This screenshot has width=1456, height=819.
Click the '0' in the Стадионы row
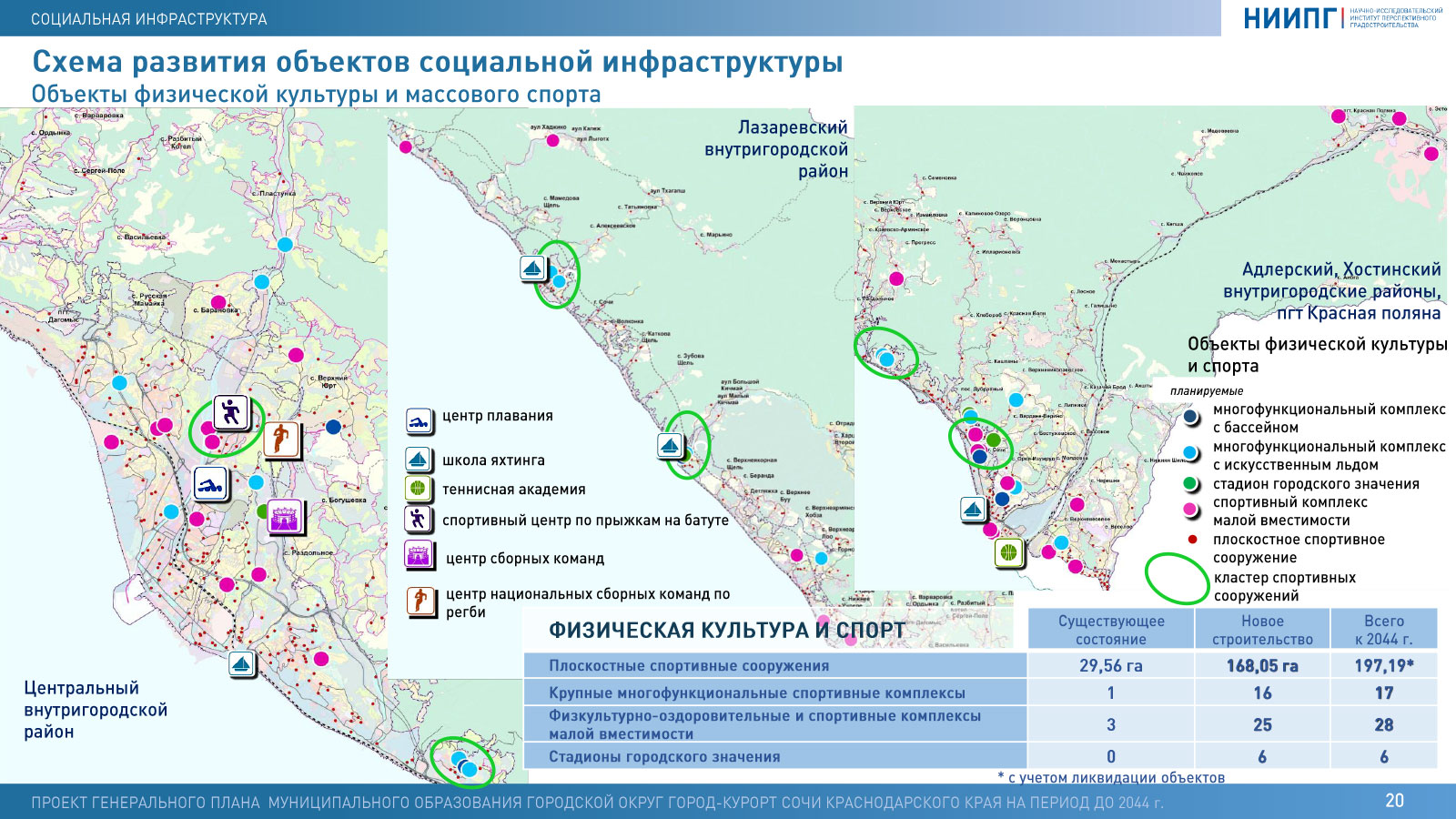tap(1111, 756)
